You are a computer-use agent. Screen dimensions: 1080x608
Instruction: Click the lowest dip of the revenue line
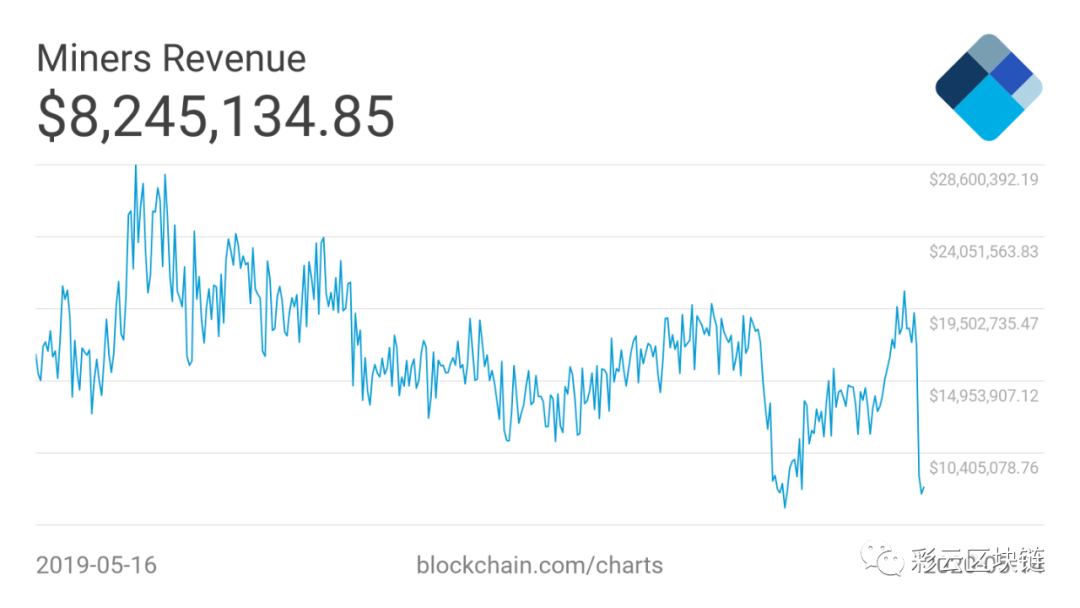(x=785, y=507)
